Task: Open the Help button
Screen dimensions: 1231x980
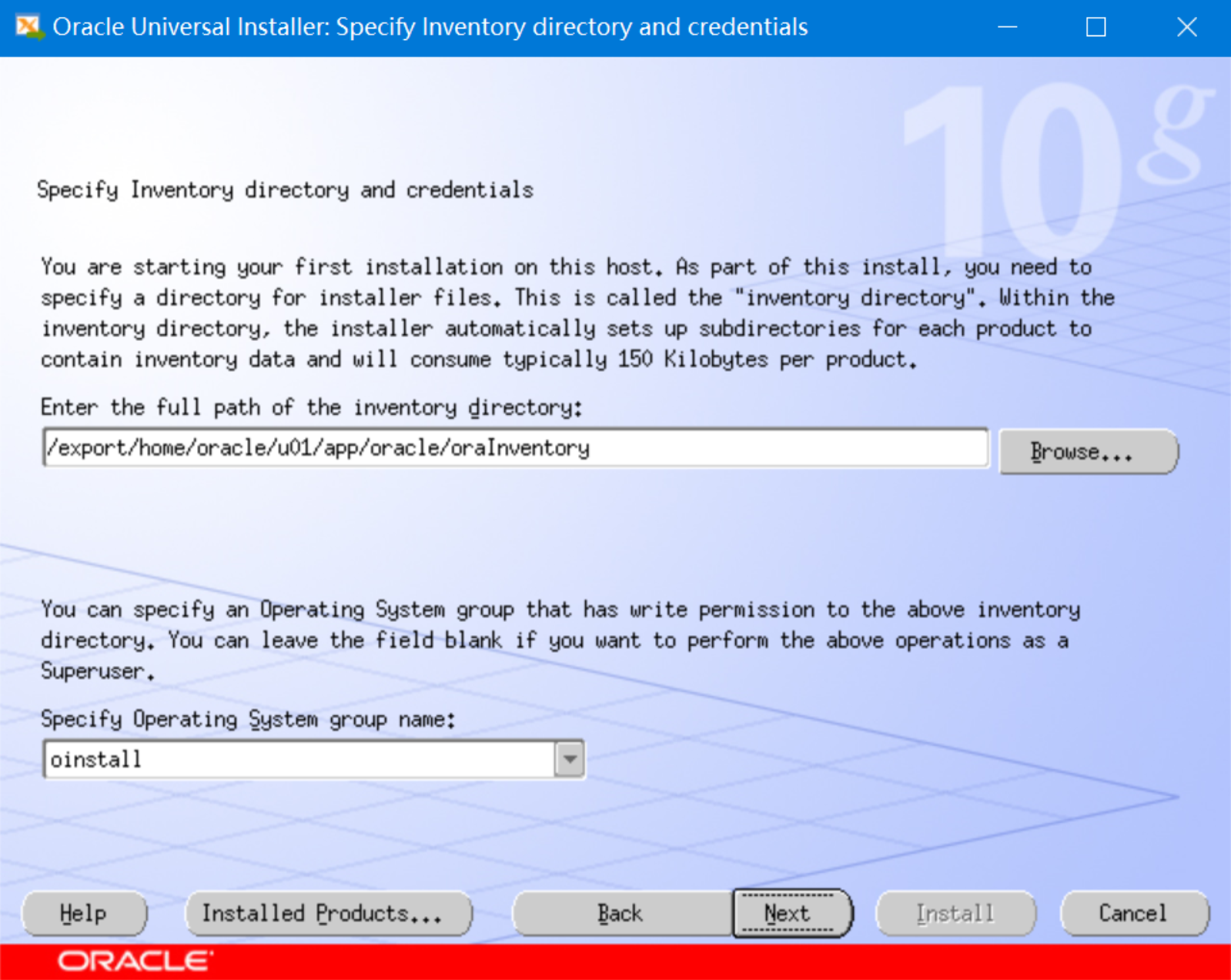Action: pos(84,913)
